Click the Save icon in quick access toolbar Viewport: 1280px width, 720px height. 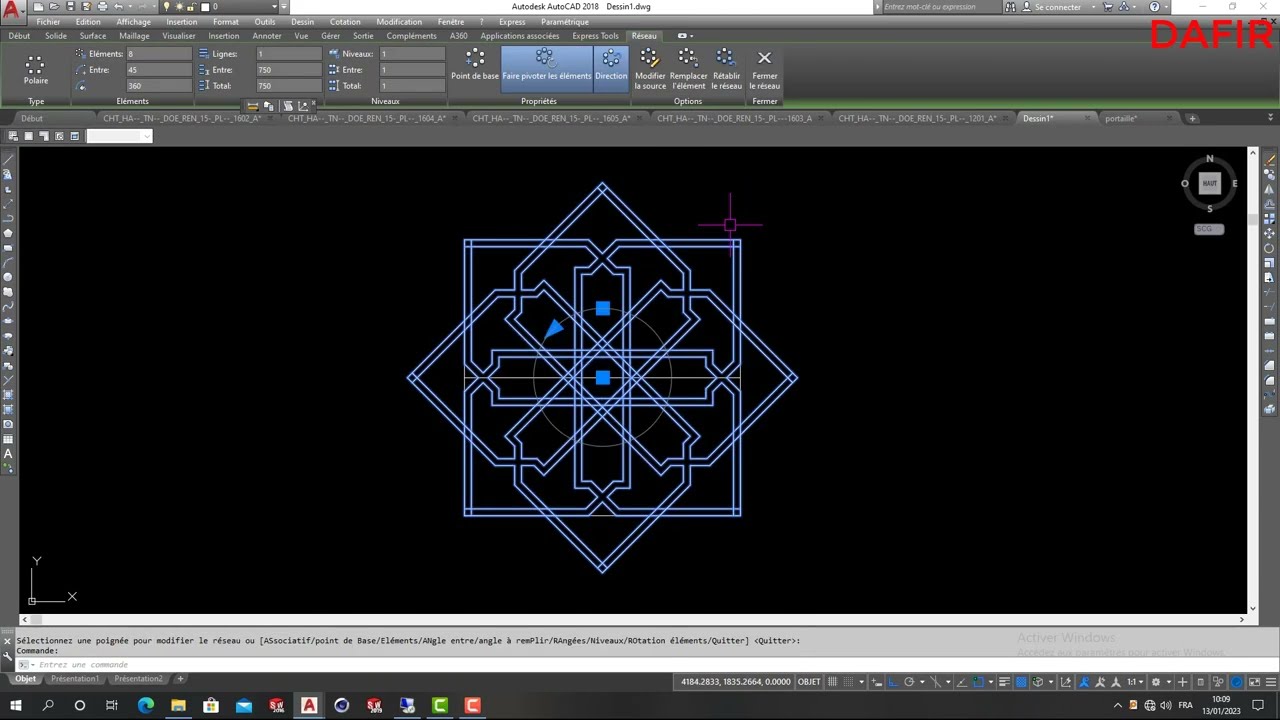pyautogui.click(x=70, y=7)
